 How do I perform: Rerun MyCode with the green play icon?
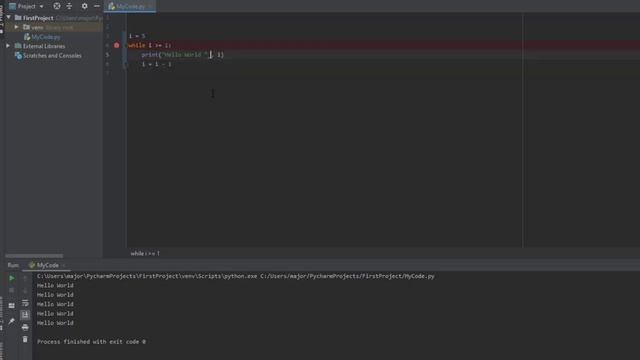(11, 278)
